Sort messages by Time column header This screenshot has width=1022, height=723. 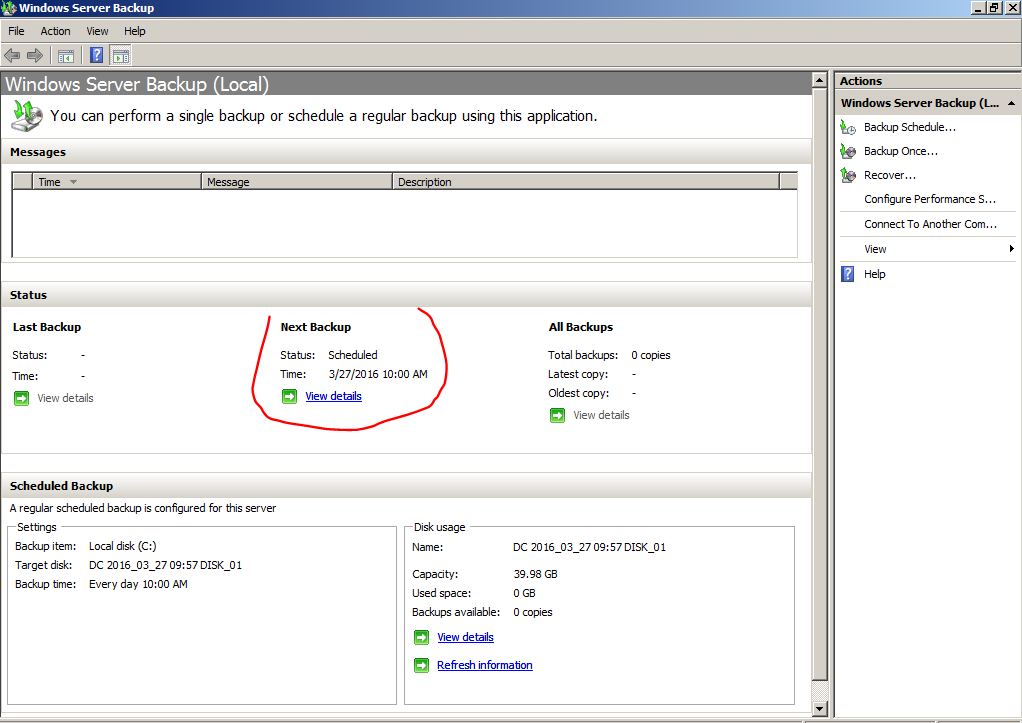coord(117,182)
